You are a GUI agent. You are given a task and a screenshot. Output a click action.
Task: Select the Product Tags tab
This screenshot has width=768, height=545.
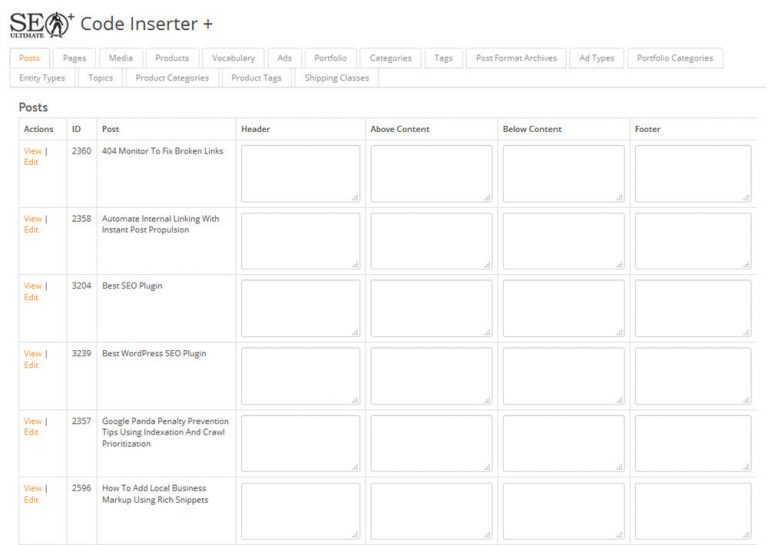pos(256,78)
